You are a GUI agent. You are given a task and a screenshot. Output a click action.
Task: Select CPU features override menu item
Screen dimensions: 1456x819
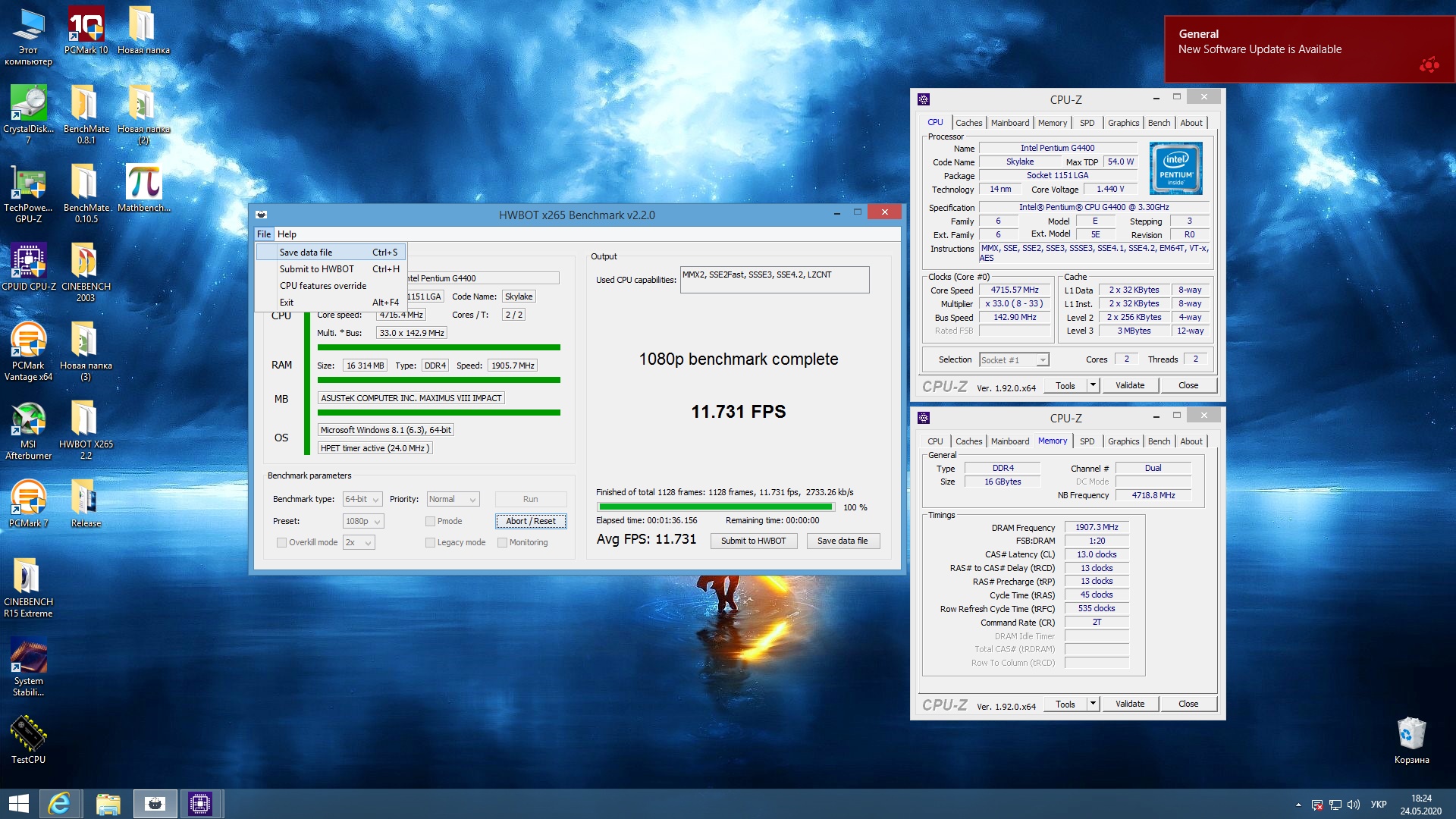tap(331, 286)
